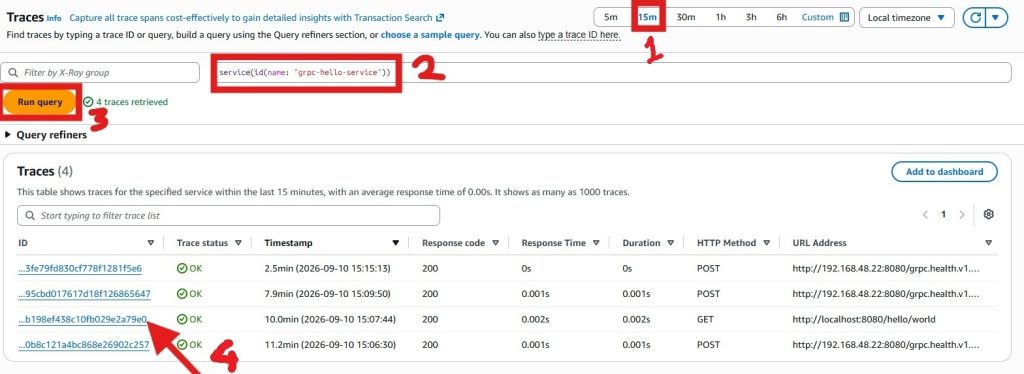Click the type a trace ID here link
The width and height of the screenshot is (1024, 374).
[579, 35]
